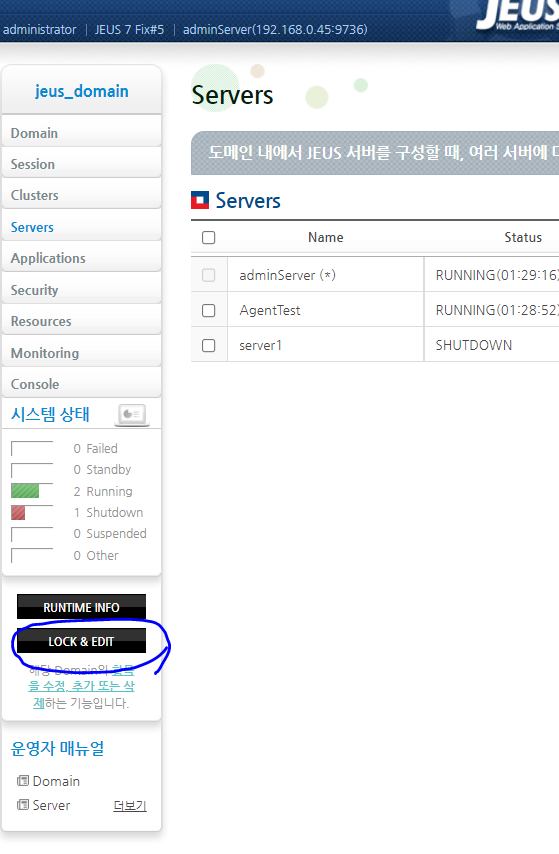Click the 0 Failed status entry
The width and height of the screenshot is (559, 854).
[x=95, y=448]
